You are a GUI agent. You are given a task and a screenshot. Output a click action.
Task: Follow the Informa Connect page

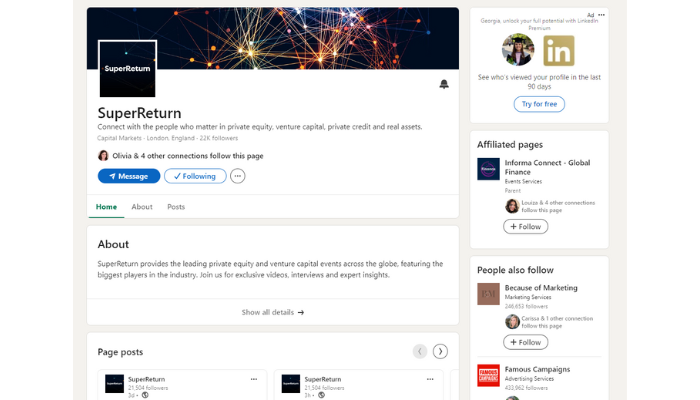525,227
